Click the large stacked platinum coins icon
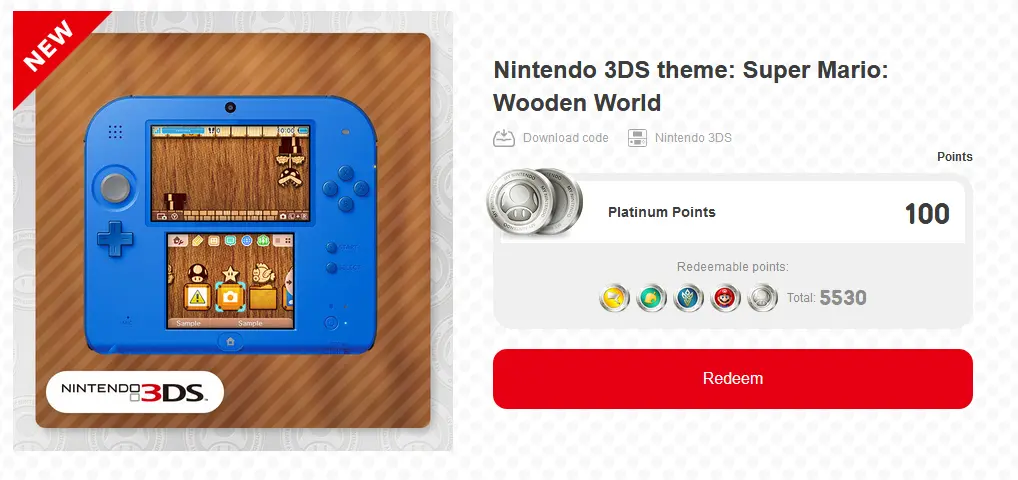 534,202
